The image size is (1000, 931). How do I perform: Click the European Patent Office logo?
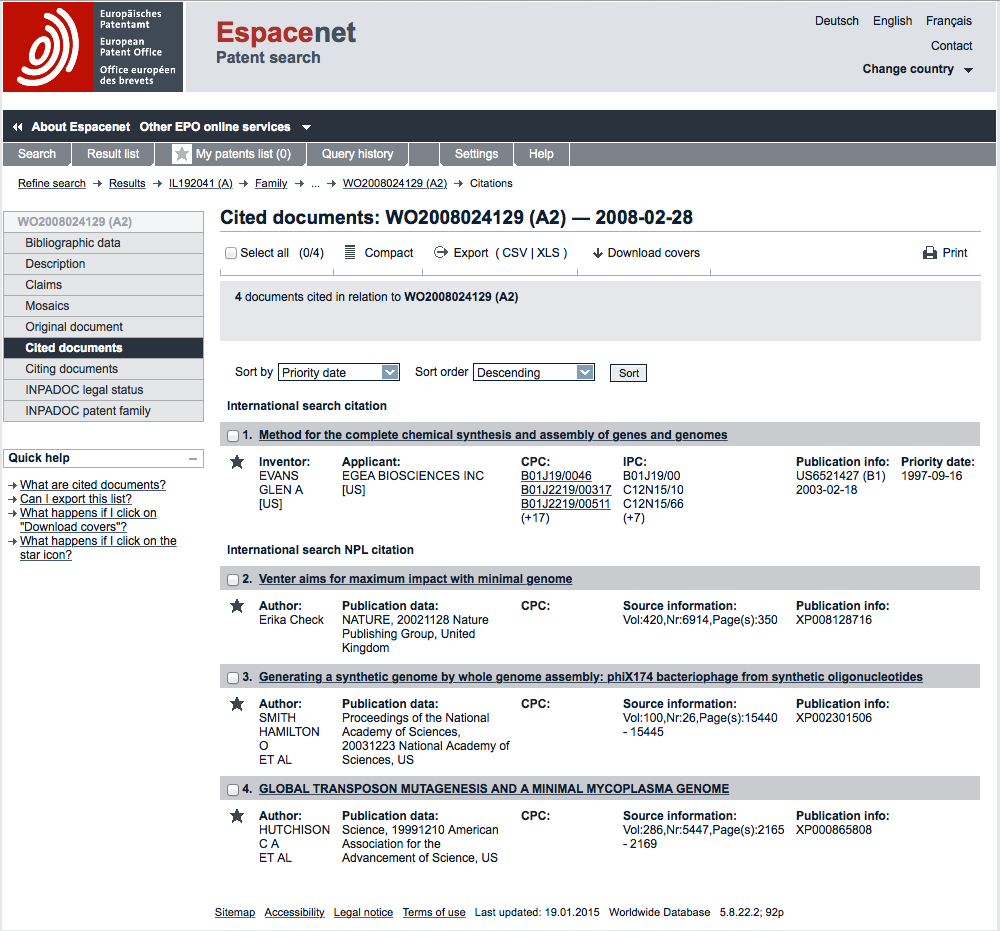pyautogui.click(x=93, y=47)
